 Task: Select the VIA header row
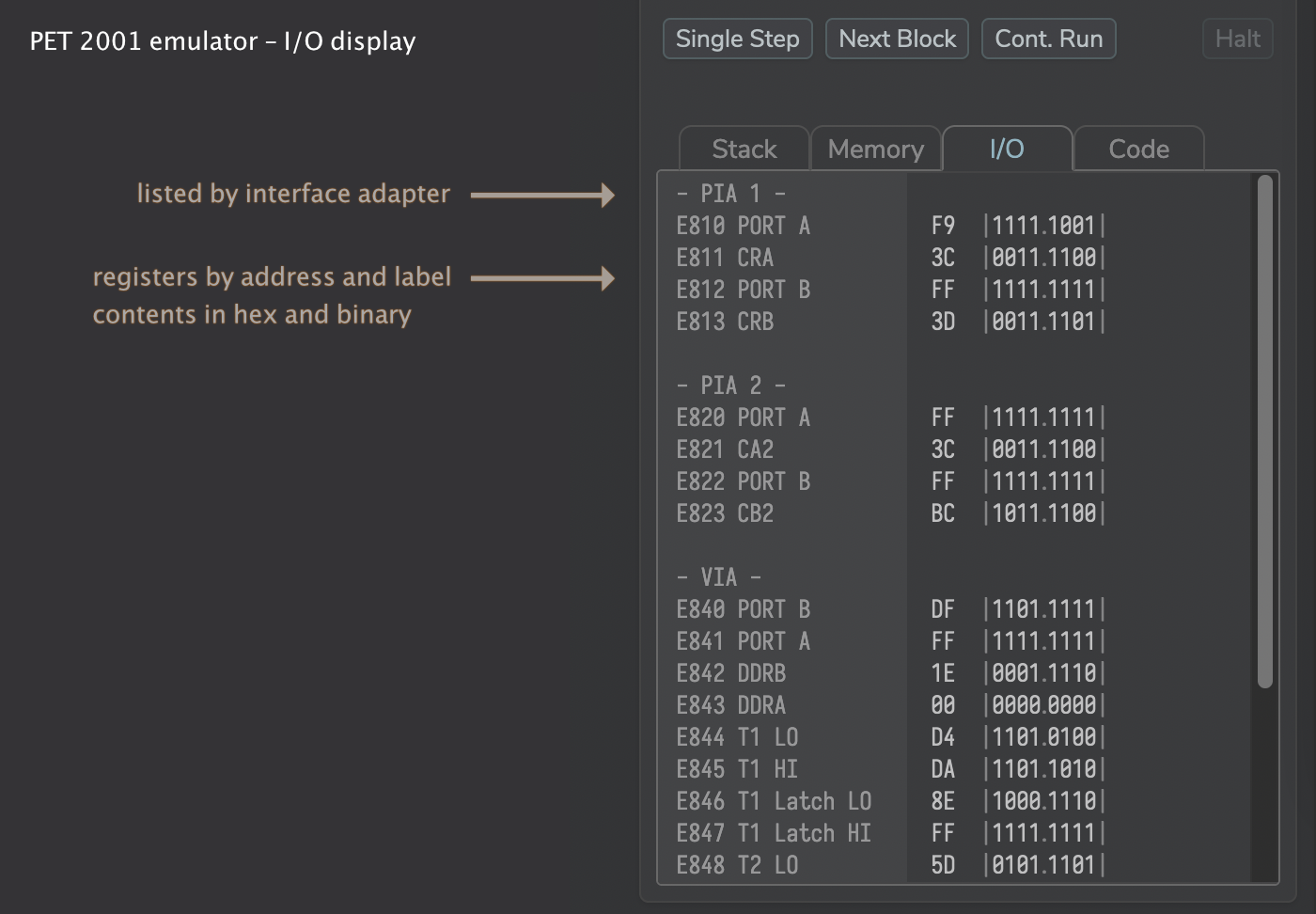tap(956, 577)
